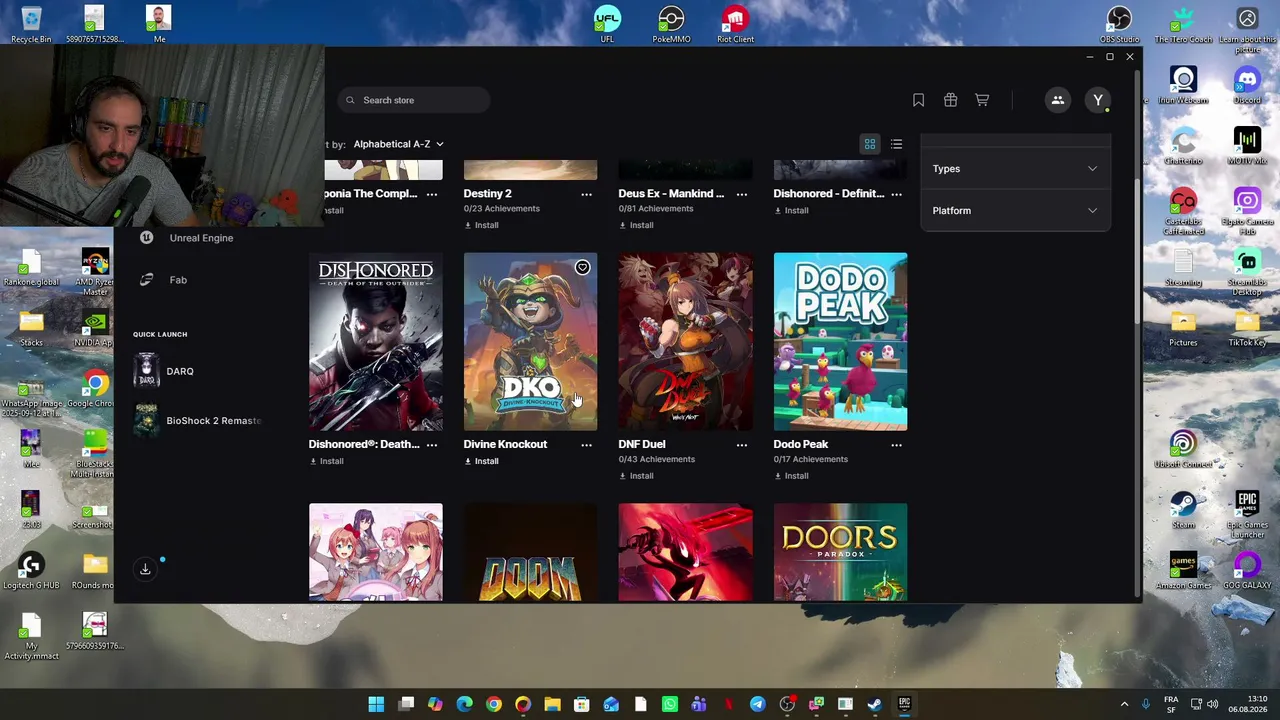Open the gift rewards icon
This screenshot has height=720, width=1280.
[950, 100]
